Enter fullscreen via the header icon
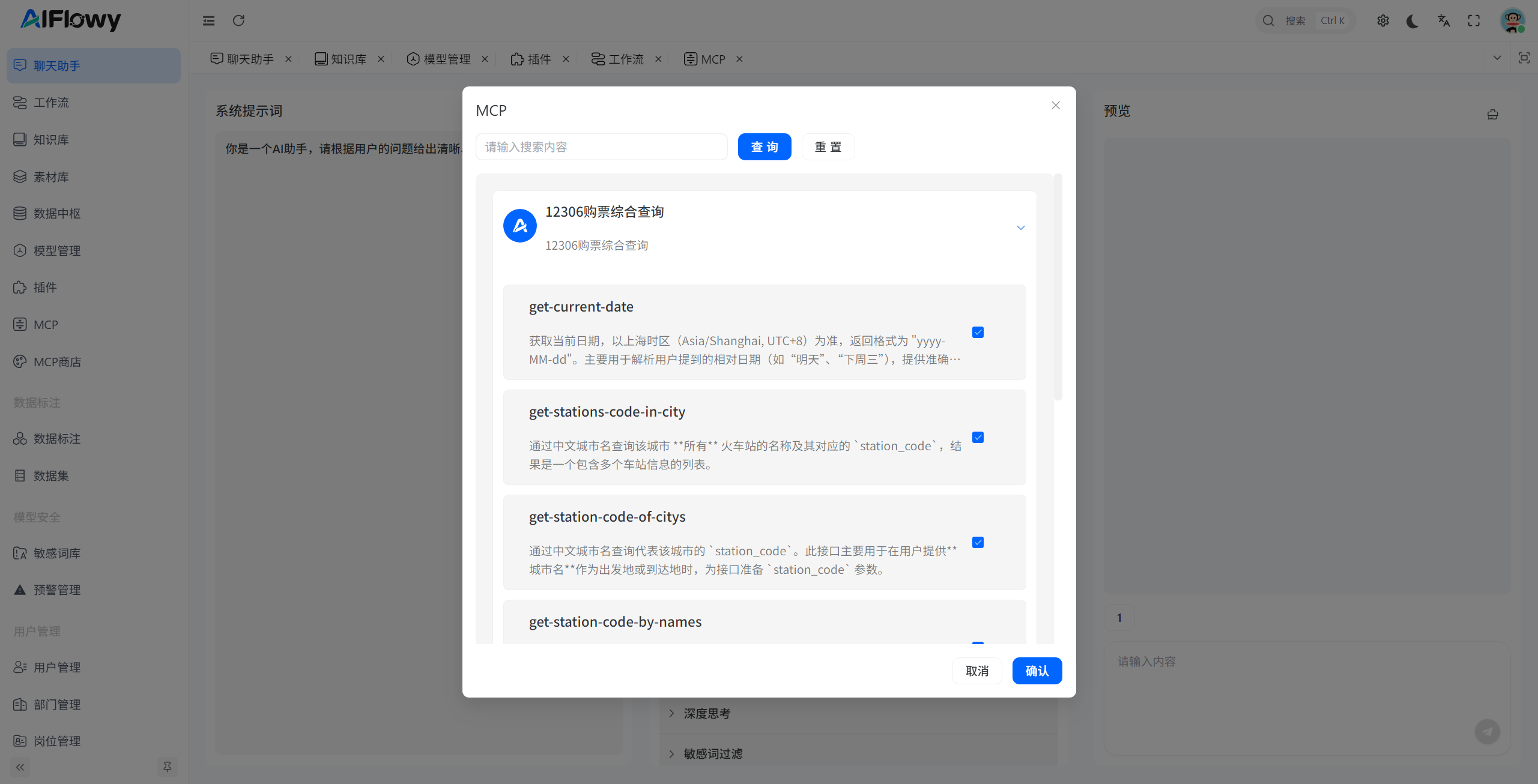1538x784 pixels. click(1474, 21)
